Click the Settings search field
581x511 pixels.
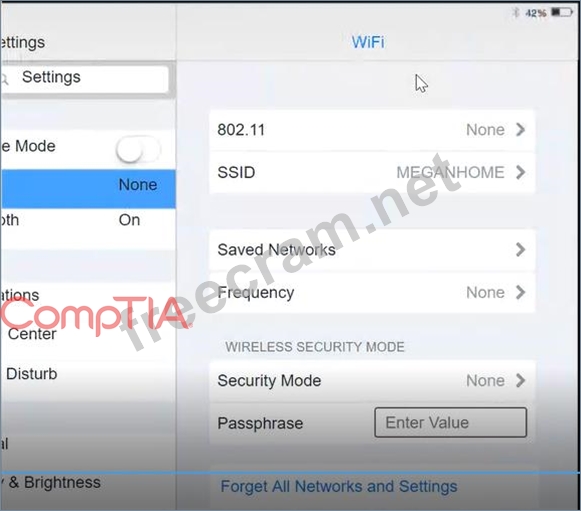coord(84,79)
